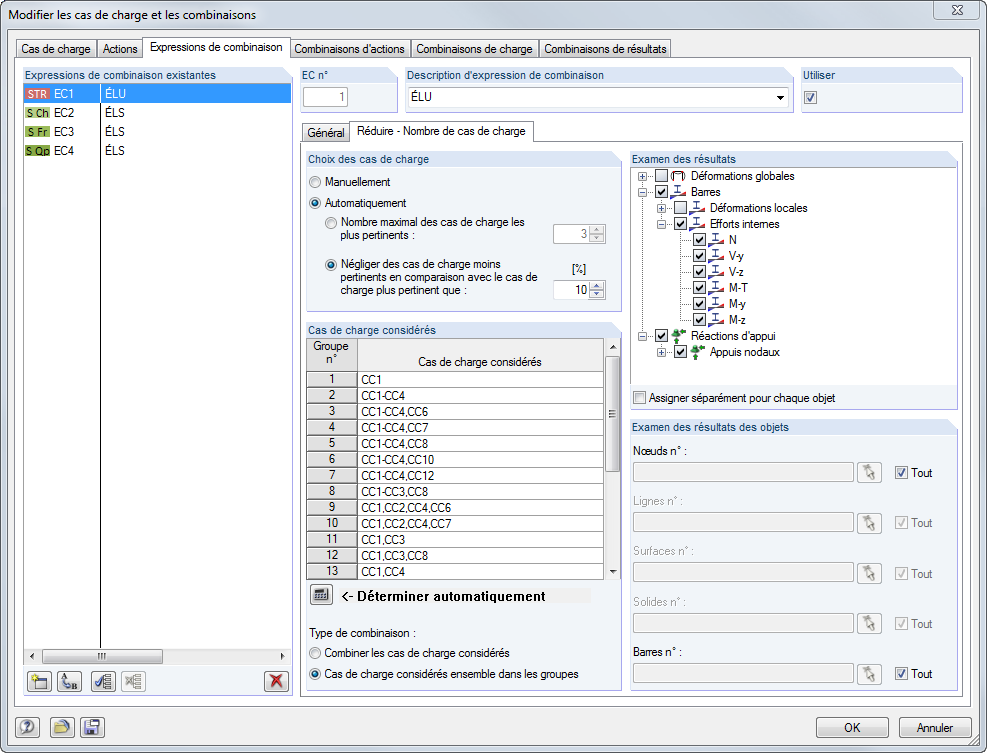
Task: Click the Barres beam icon in tree
Action: (678, 191)
